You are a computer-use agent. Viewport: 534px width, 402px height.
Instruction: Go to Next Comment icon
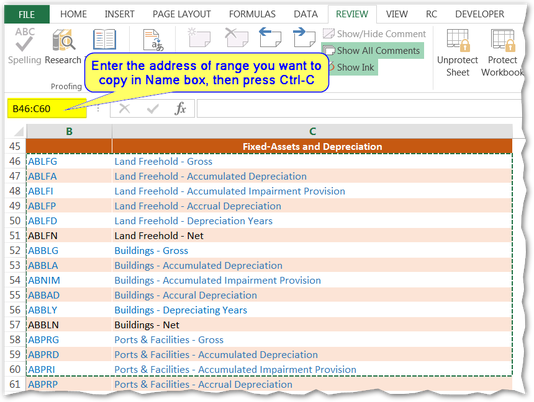(x=304, y=37)
